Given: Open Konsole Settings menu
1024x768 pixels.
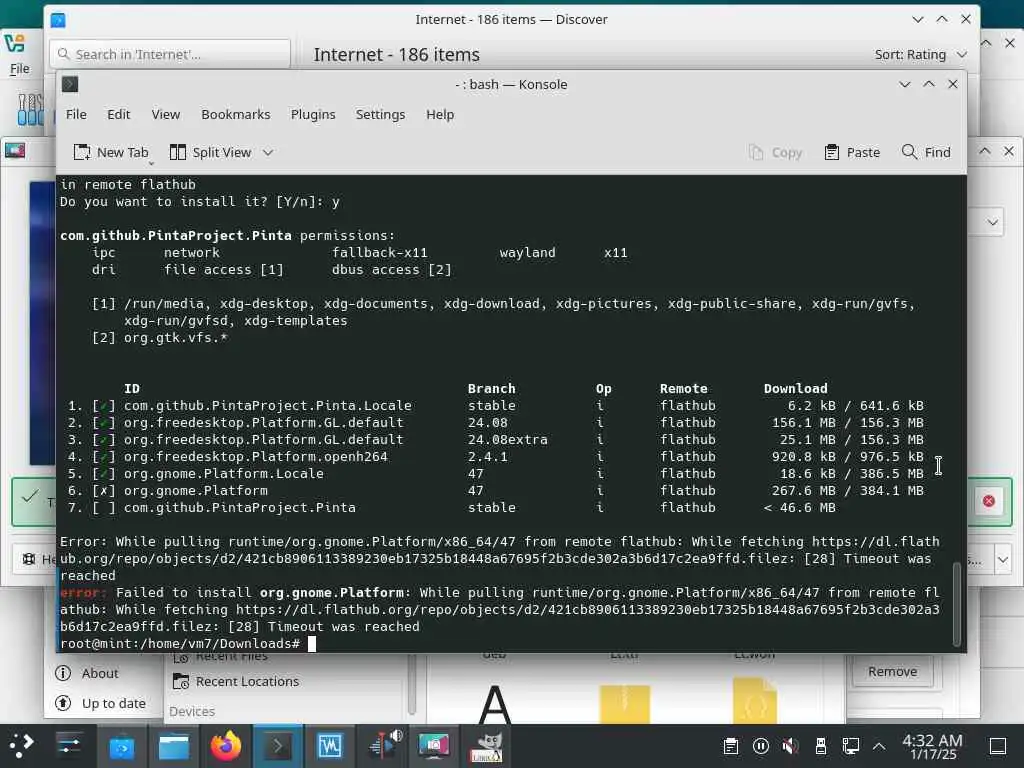Looking at the screenshot, I should tap(380, 114).
